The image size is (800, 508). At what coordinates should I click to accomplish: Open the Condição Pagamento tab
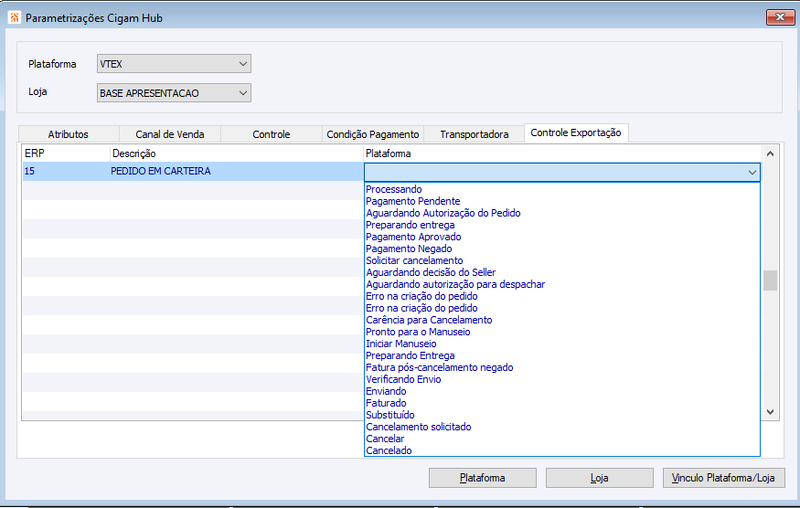click(x=372, y=134)
